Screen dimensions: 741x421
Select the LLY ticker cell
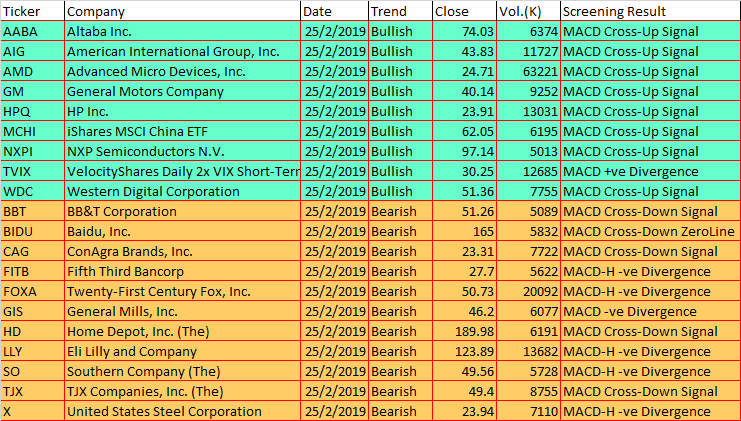tap(33, 351)
